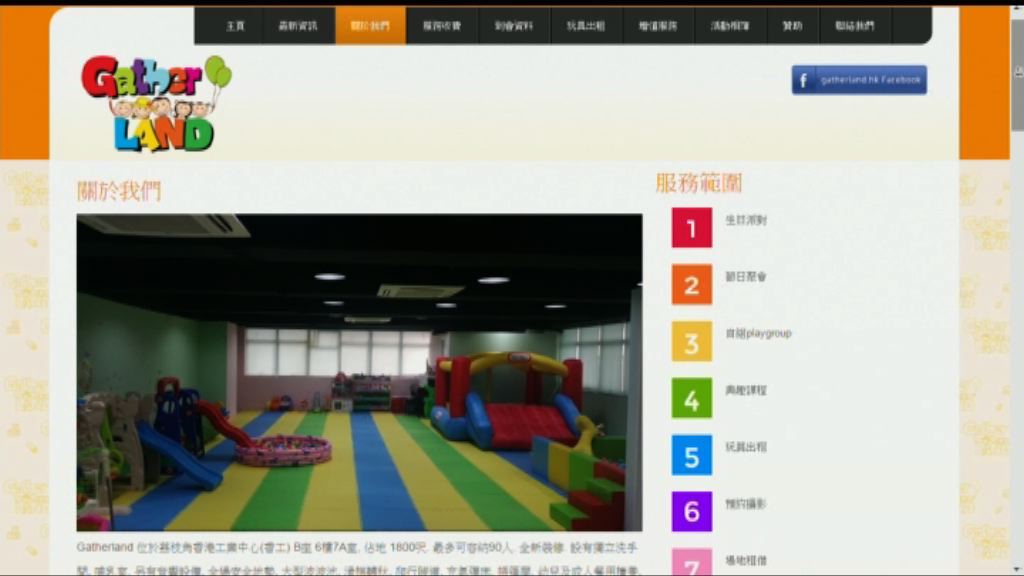
Task: Select the highlighted 關於我們 navigation tab
Action: pyautogui.click(x=370, y=26)
